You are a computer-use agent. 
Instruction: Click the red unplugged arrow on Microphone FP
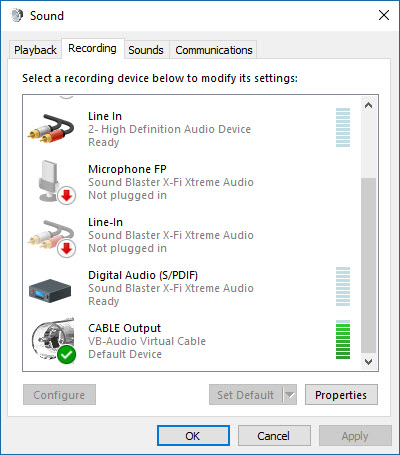click(67, 195)
